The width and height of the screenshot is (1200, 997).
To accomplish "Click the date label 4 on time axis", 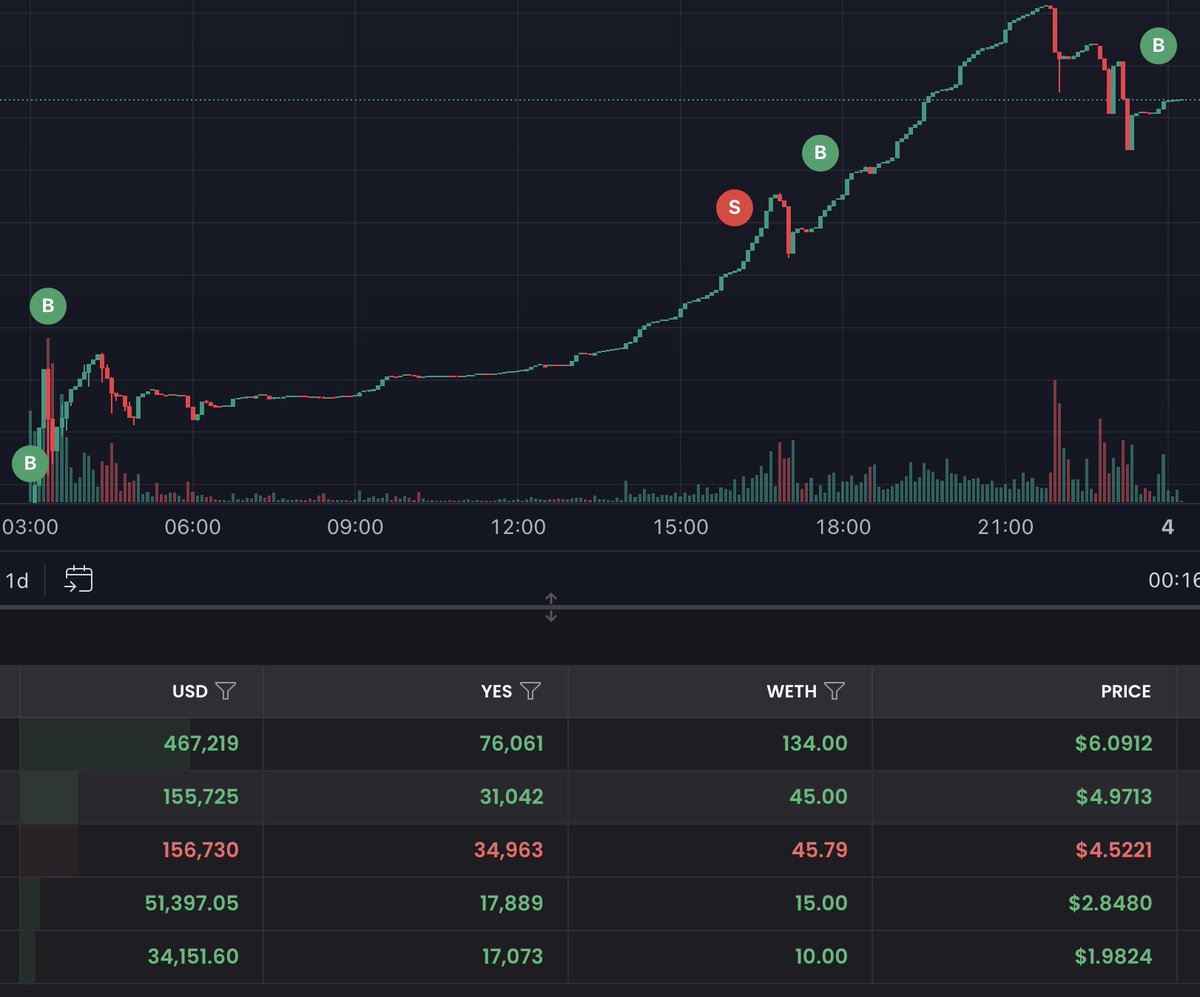I will point(1168,527).
